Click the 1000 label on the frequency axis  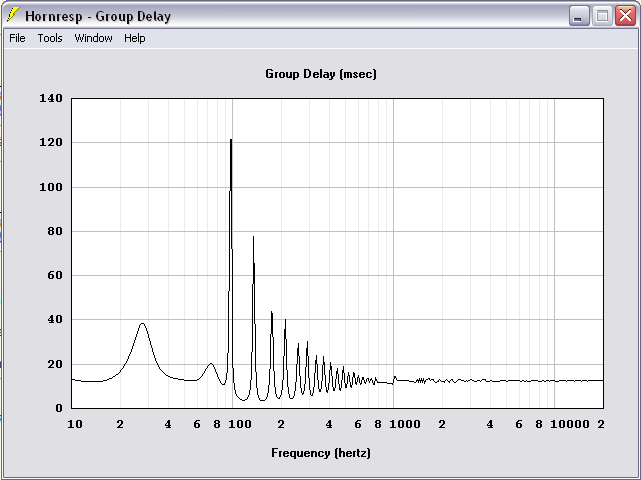(x=405, y=424)
